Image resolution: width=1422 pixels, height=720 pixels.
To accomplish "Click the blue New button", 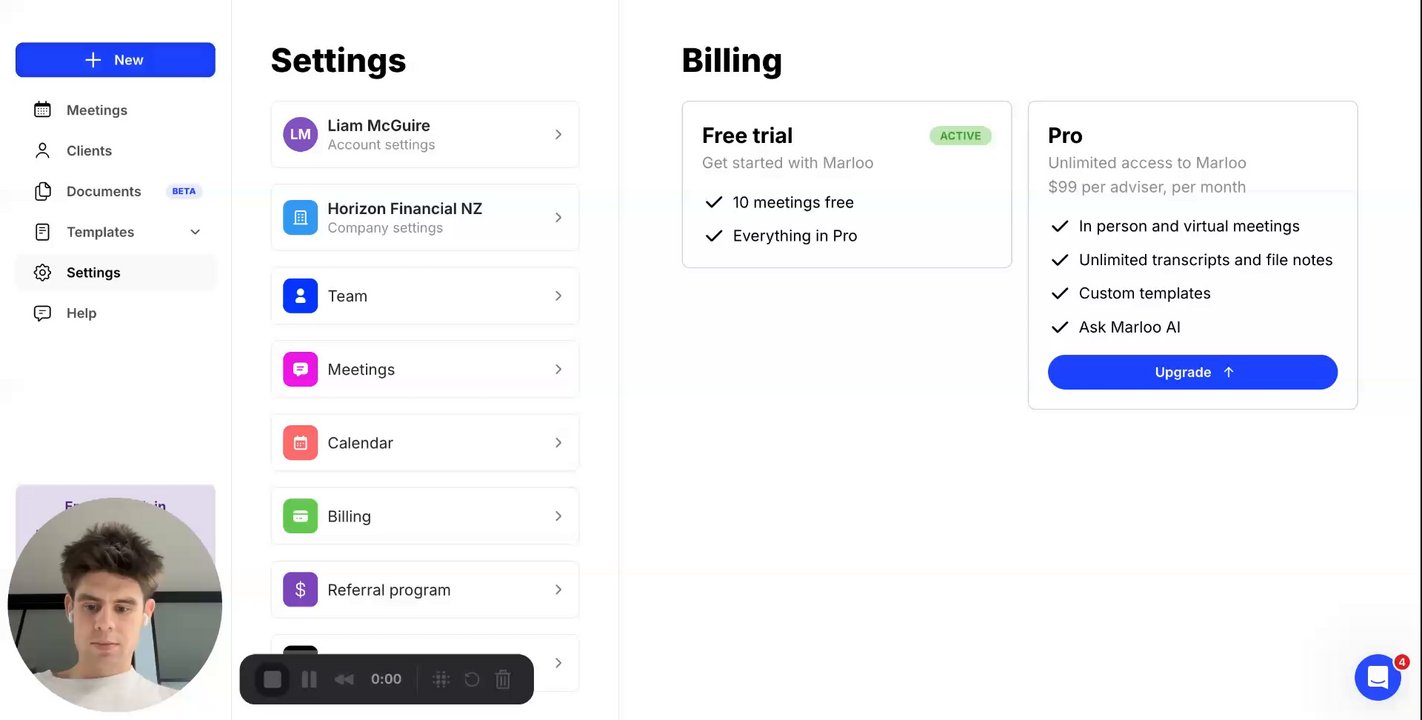I will click(x=115, y=60).
